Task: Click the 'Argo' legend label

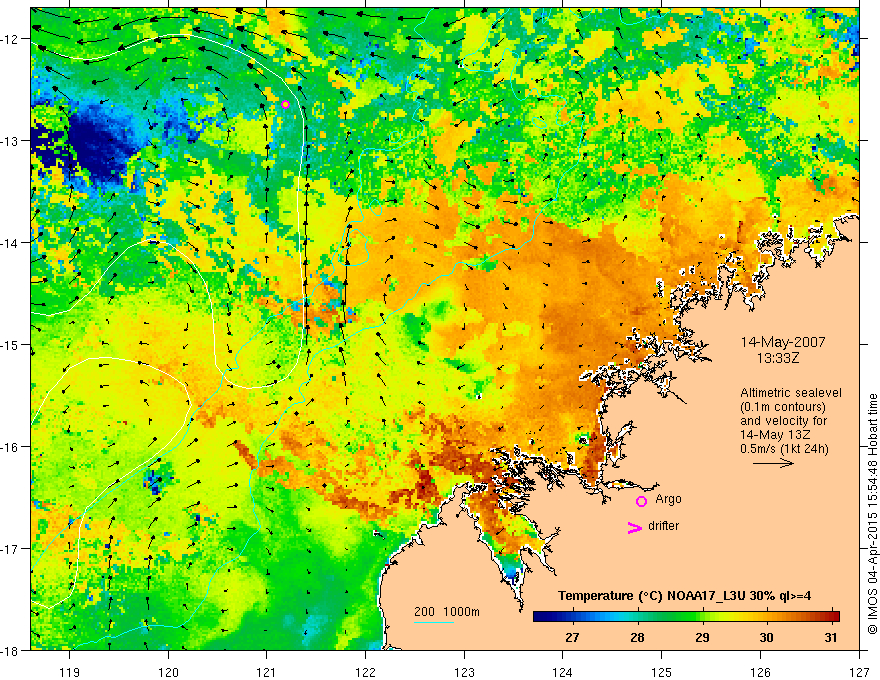Action: click(668, 499)
